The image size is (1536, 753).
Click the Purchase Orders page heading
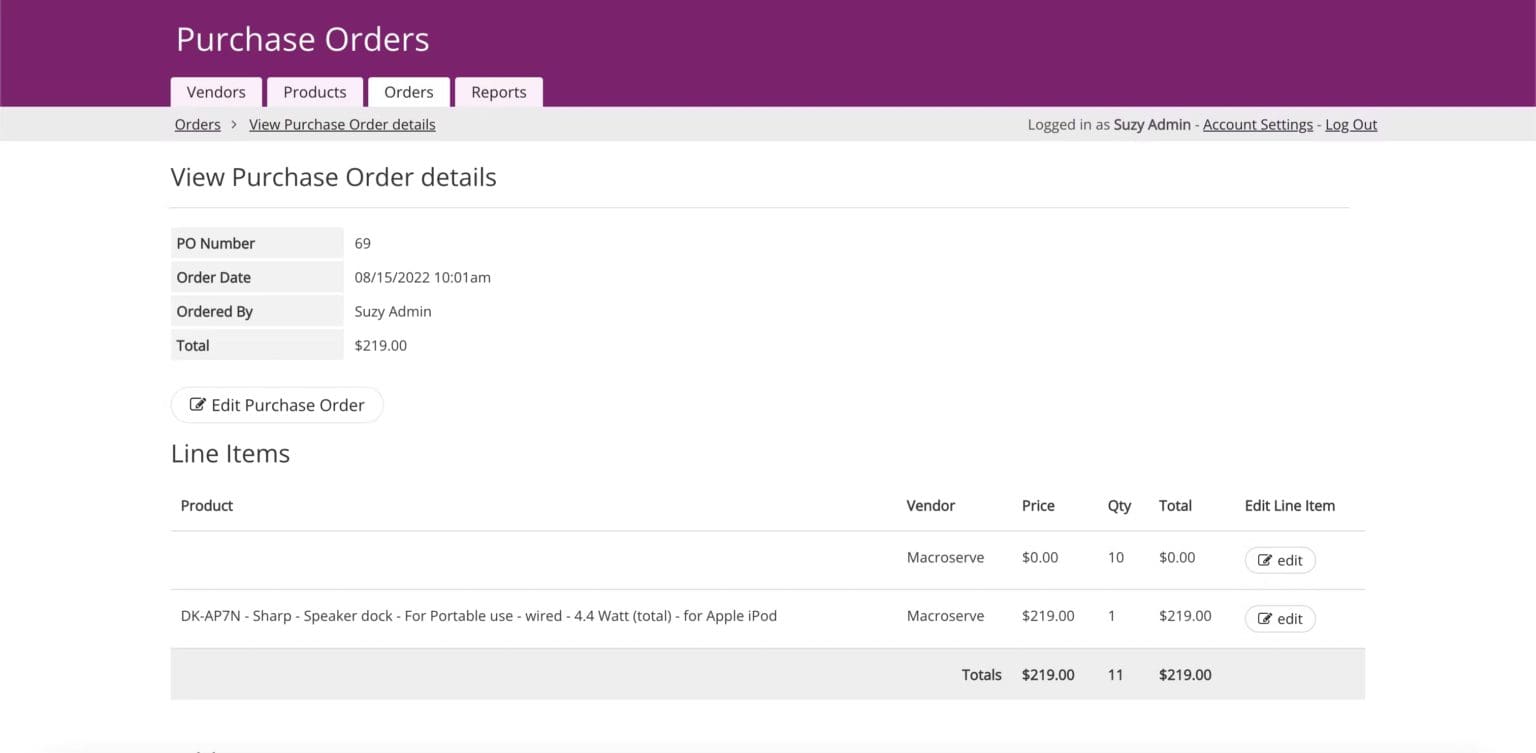pos(302,39)
